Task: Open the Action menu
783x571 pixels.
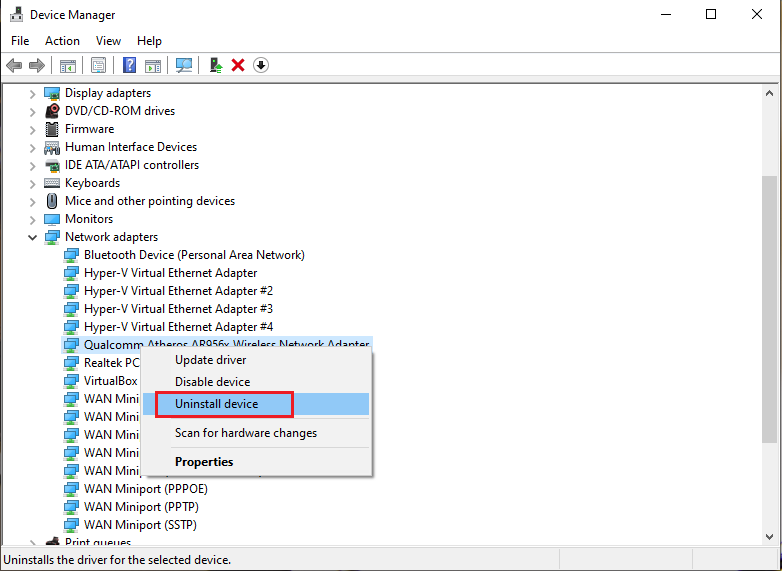Action: point(62,41)
